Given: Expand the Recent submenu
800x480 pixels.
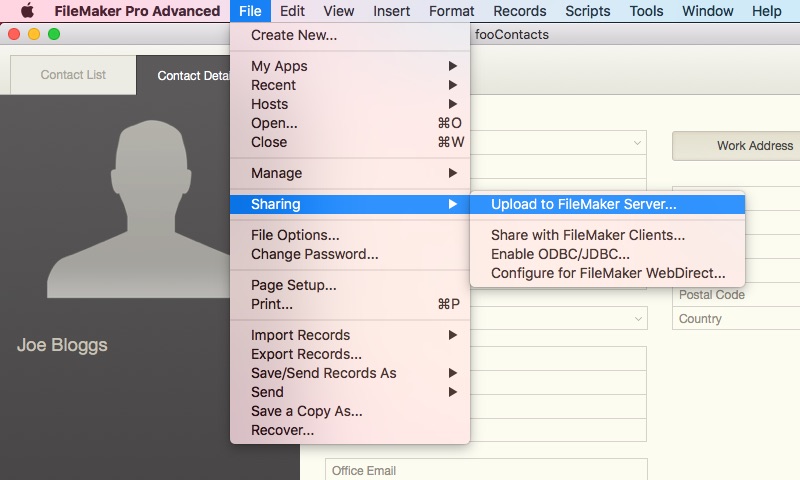Looking at the screenshot, I should tap(350, 85).
